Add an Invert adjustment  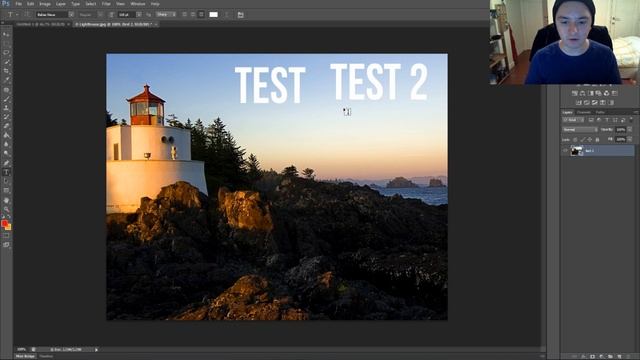579,102
